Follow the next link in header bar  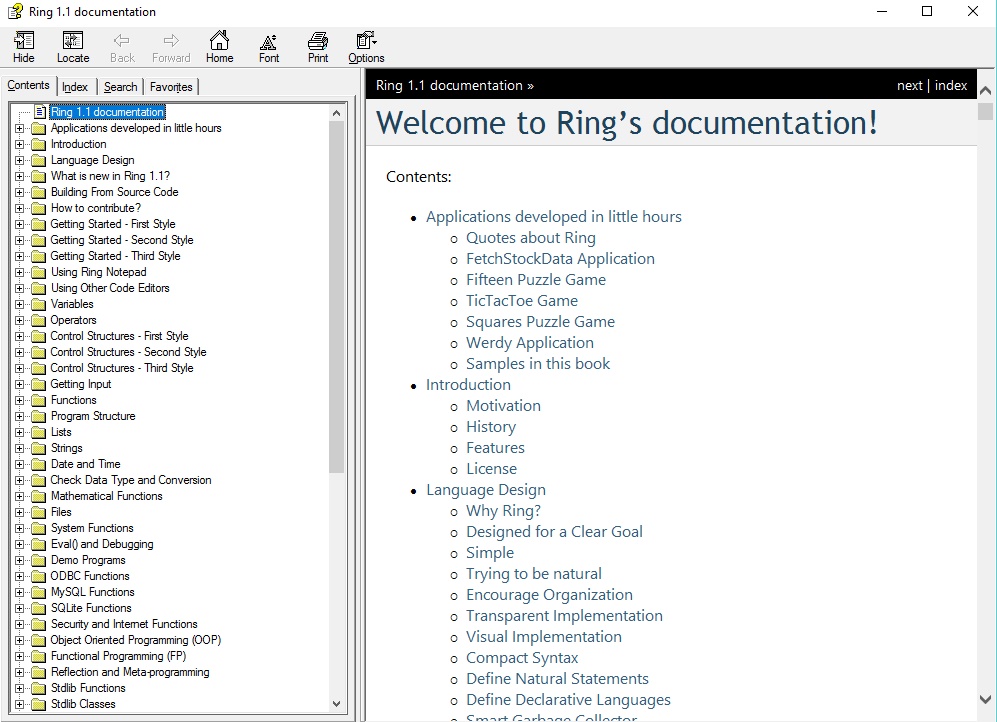(x=909, y=85)
